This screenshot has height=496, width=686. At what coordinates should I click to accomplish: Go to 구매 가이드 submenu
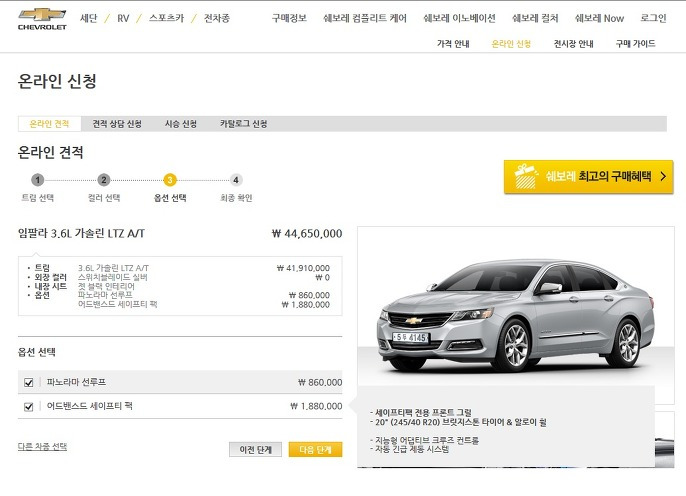[636, 44]
